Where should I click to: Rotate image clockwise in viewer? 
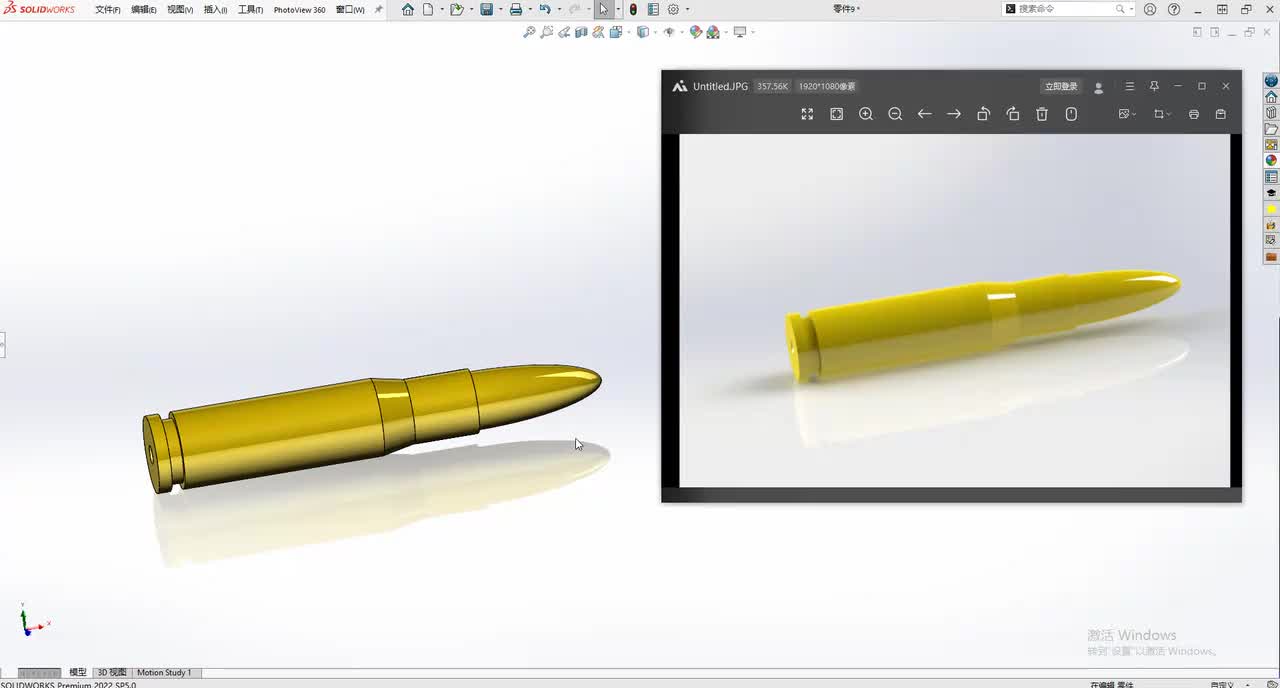point(1013,114)
